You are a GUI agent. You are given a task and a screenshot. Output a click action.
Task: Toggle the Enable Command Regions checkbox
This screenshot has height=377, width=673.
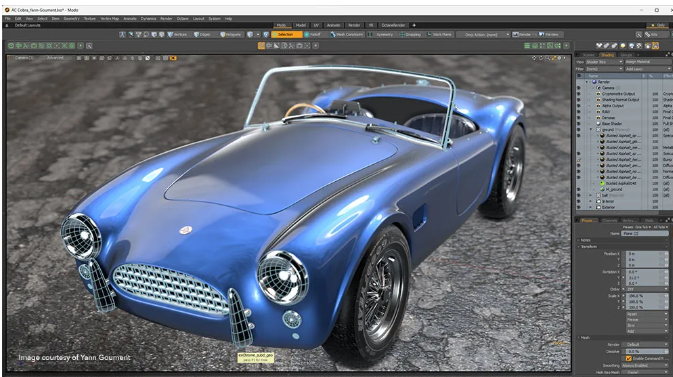click(629, 359)
